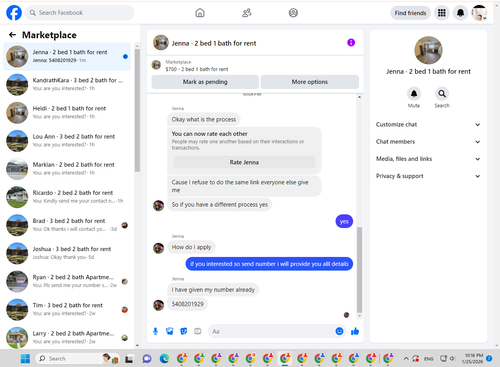Viewport: 500px width, 367px height.
Task: Choose a GIF from GIF icon
Action: pyautogui.click(x=198, y=331)
